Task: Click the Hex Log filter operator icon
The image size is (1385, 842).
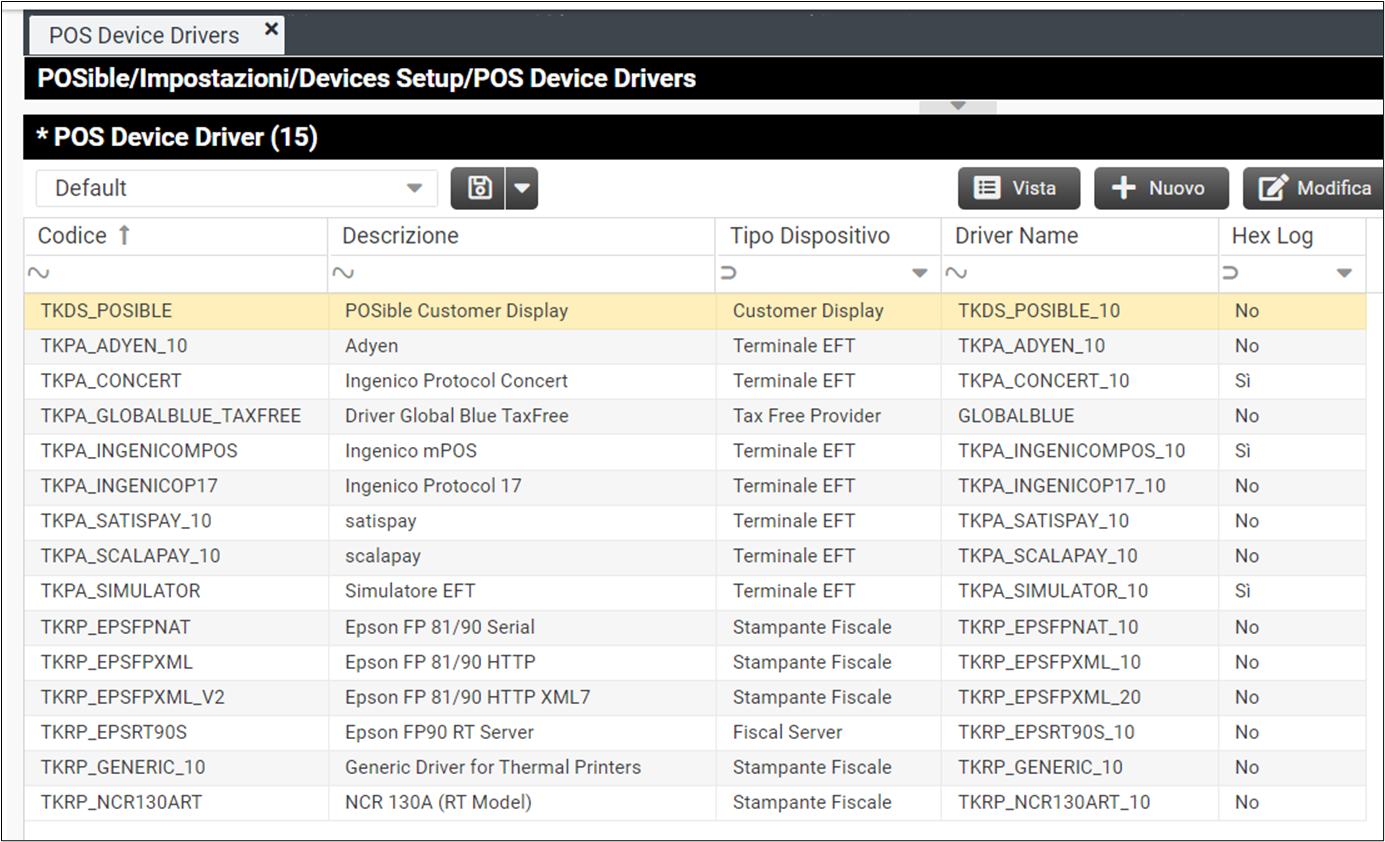Action: coord(1231,273)
